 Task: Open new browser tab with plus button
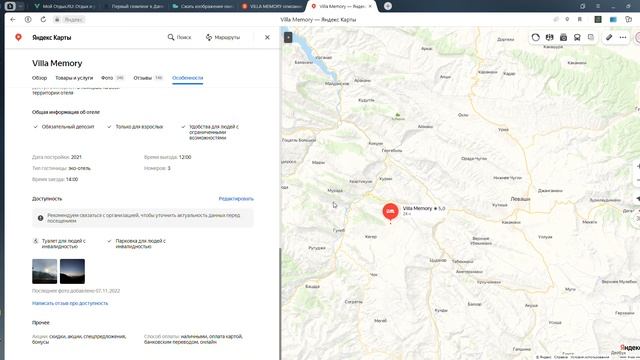point(388,6)
